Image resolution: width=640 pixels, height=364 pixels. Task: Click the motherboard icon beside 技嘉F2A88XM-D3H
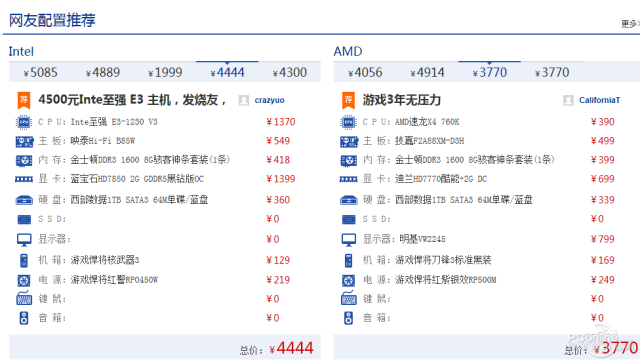(349, 142)
